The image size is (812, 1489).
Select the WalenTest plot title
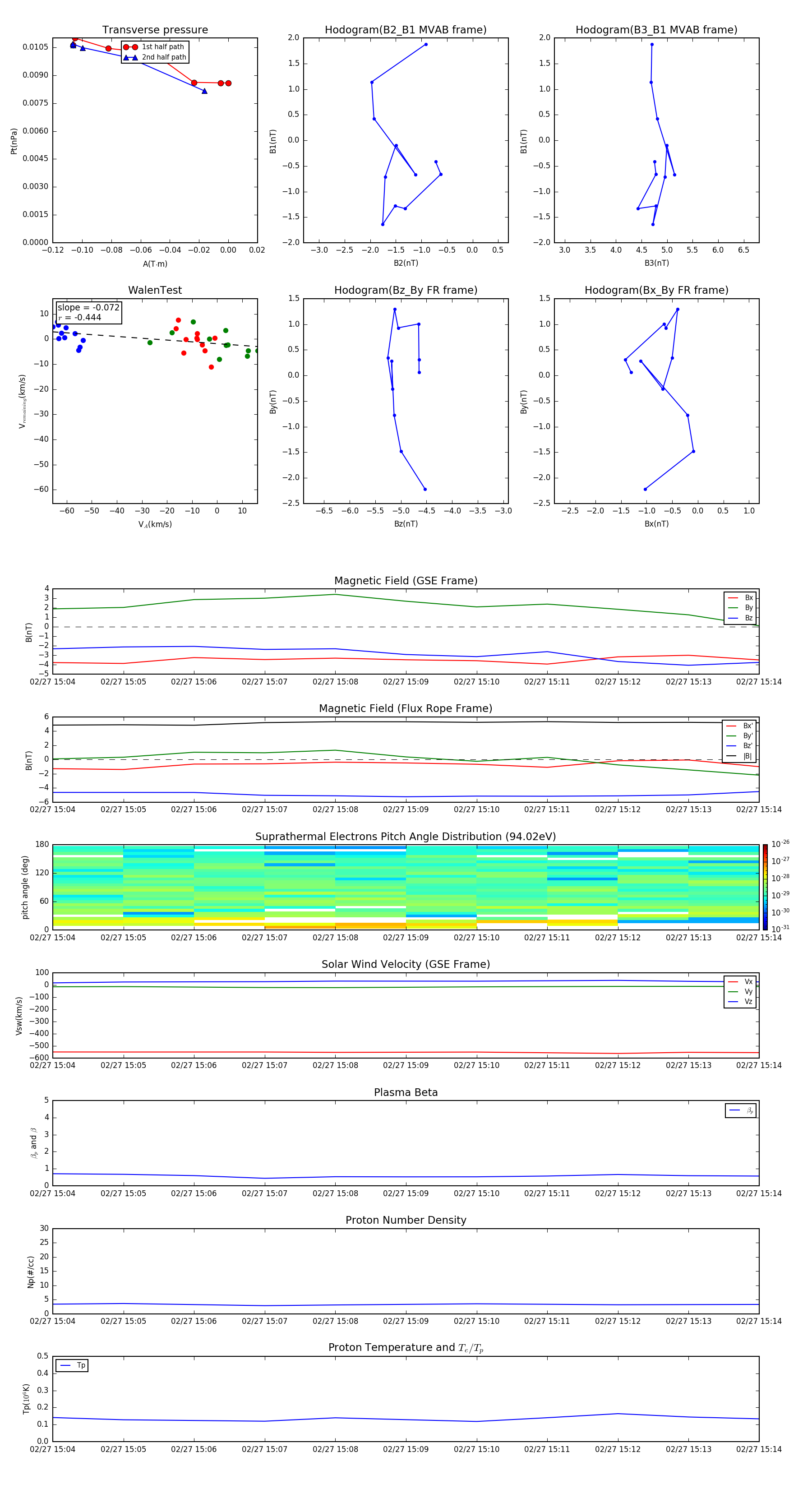tap(155, 290)
